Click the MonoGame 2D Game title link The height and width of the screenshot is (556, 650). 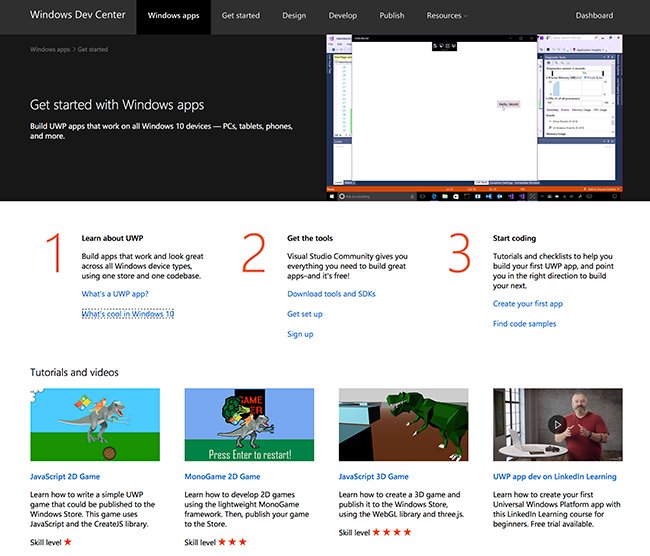pos(222,476)
